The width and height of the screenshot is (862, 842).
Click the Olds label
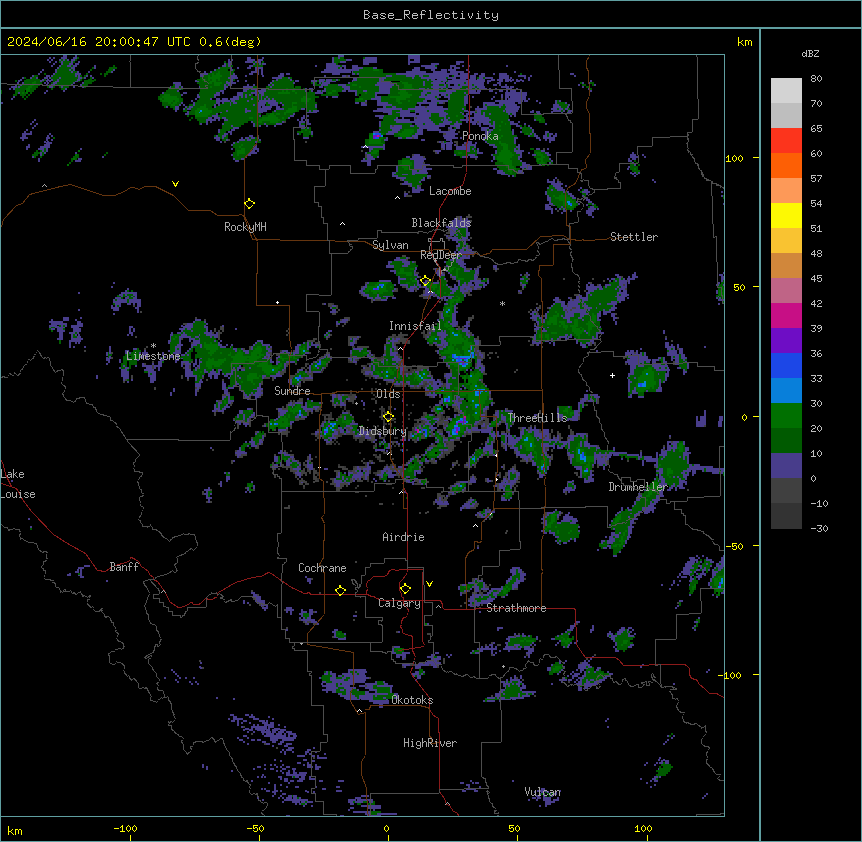point(388,394)
